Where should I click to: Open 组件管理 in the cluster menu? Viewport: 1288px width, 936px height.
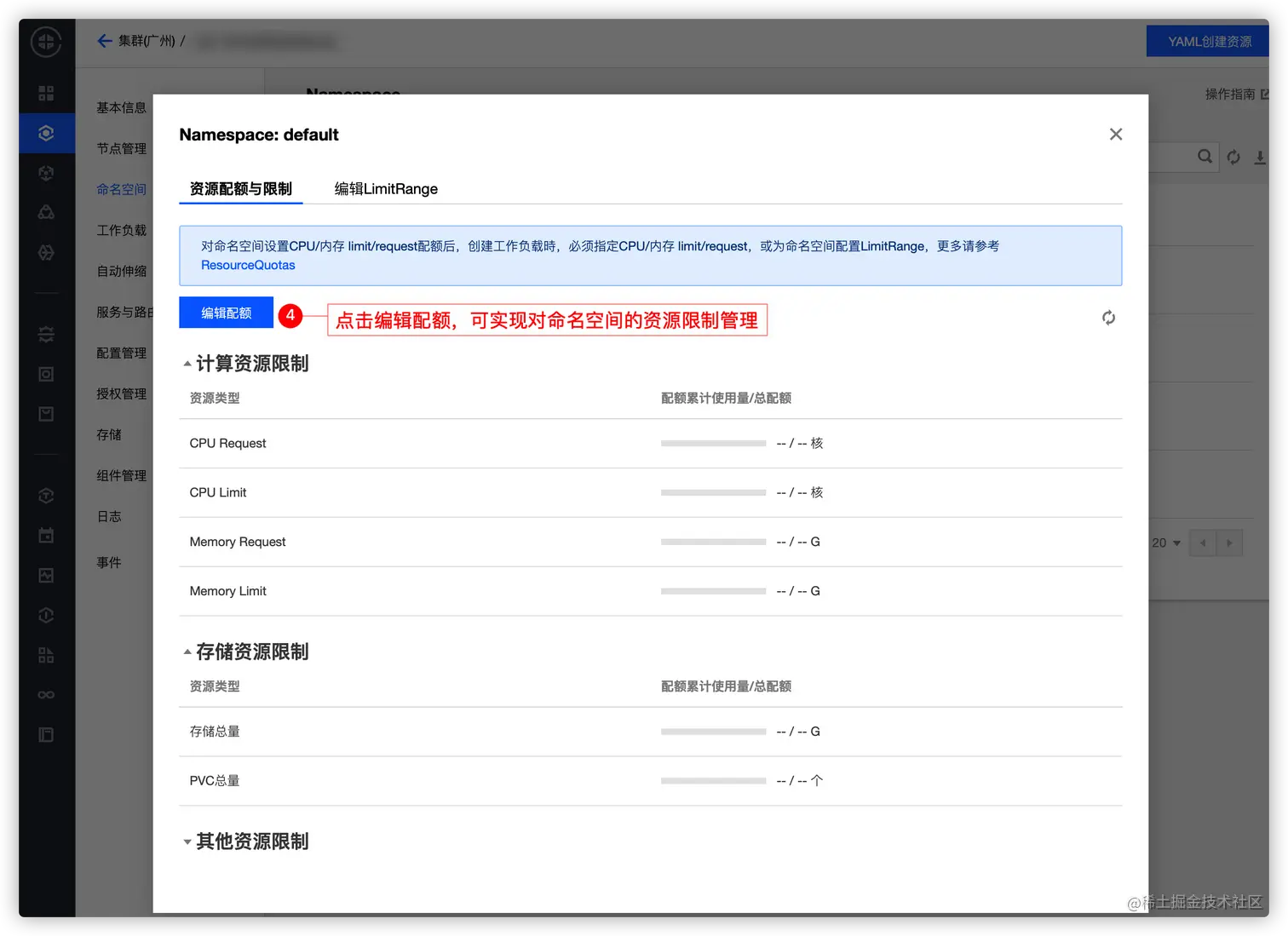(x=122, y=475)
